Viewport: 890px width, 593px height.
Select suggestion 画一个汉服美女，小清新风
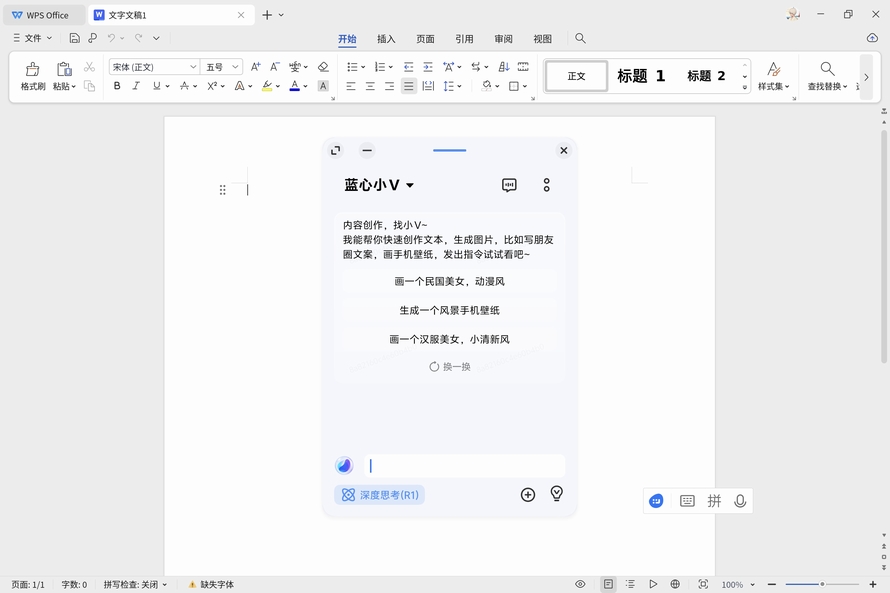(450, 339)
